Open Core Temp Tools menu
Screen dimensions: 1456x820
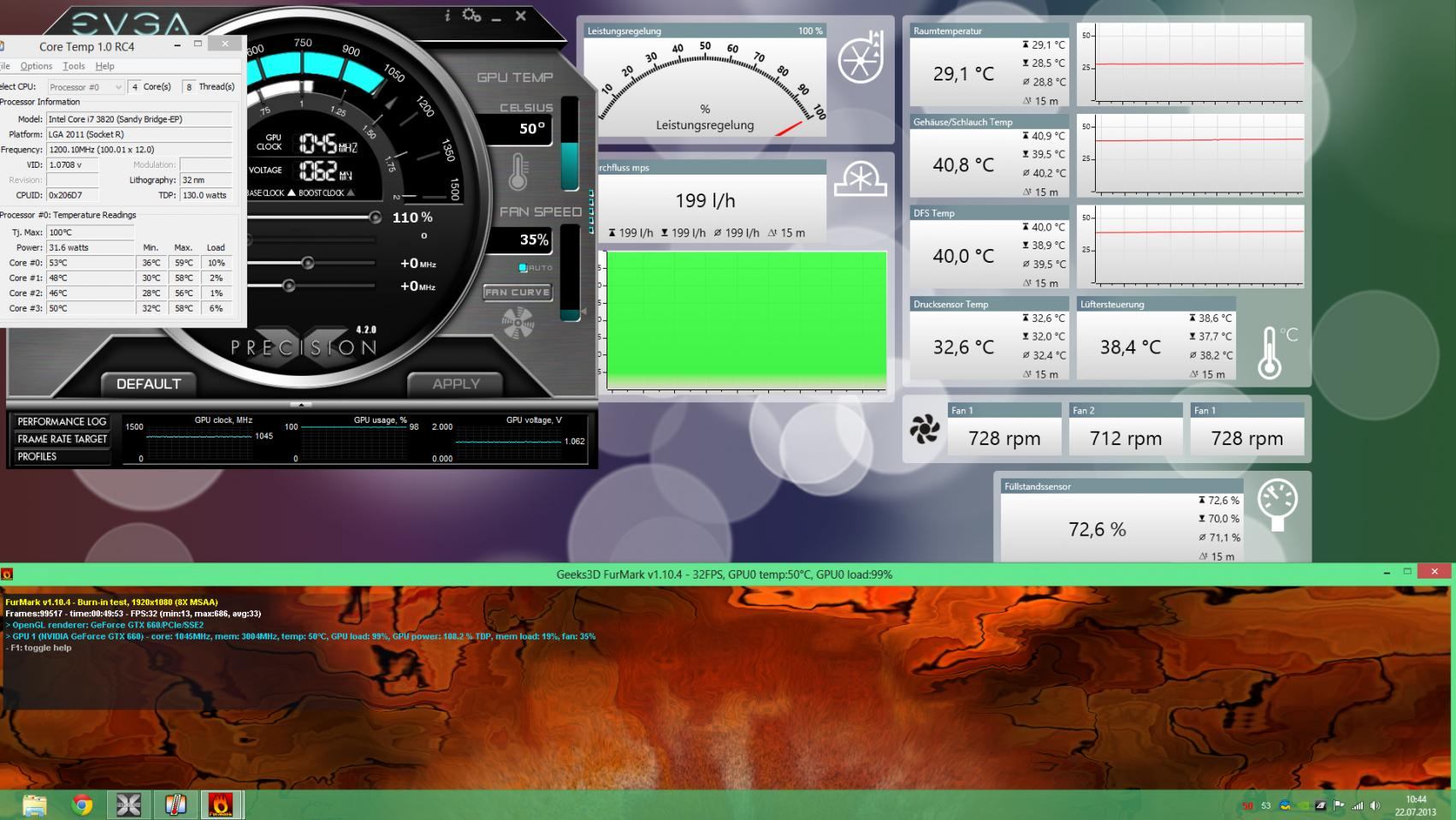tap(74, 66)
